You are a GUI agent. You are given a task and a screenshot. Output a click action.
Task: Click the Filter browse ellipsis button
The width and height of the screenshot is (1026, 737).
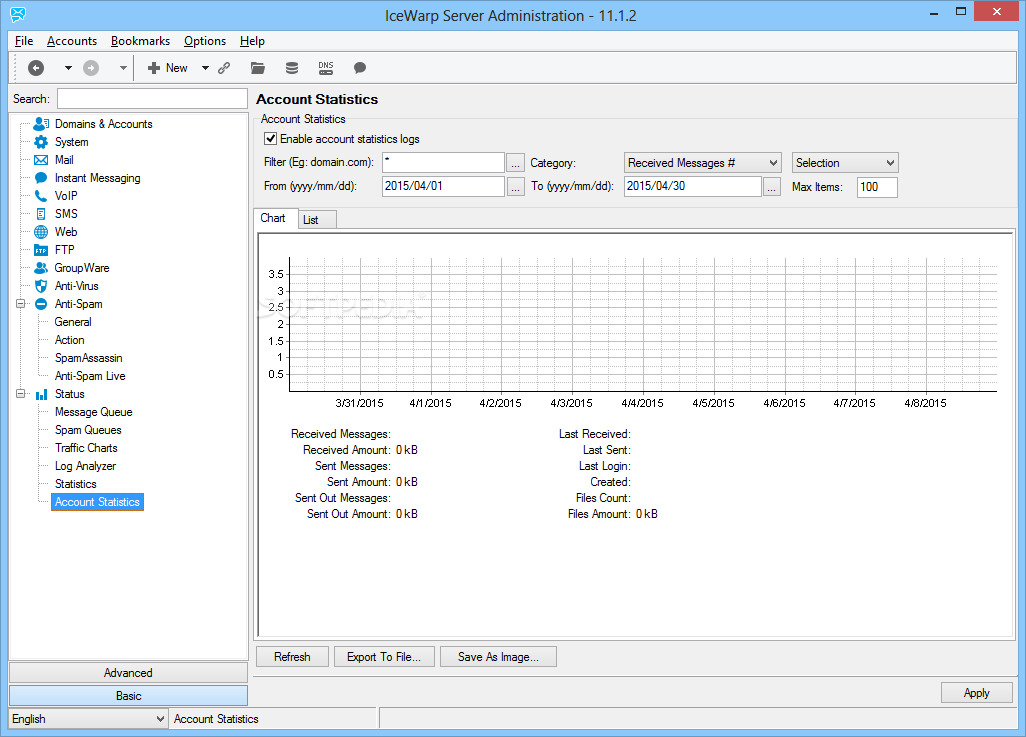click(x=516, y=163)
